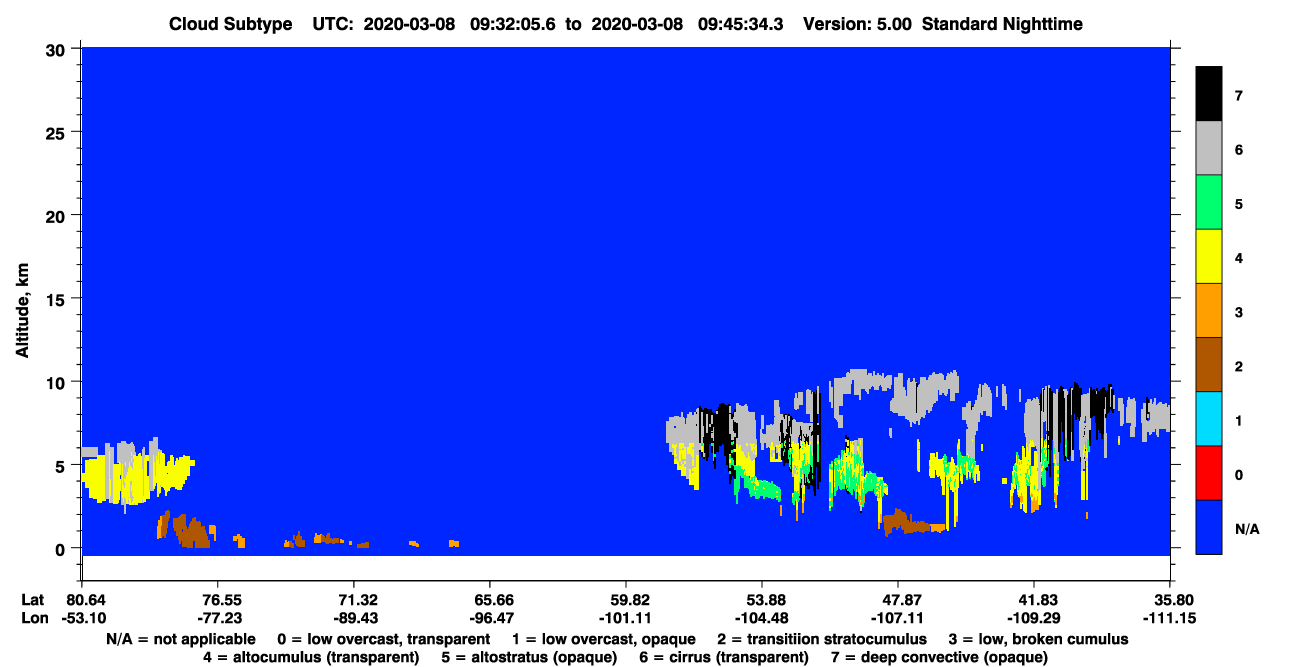Click the black color swatch for subtype 7

[x=1209, y=94]
